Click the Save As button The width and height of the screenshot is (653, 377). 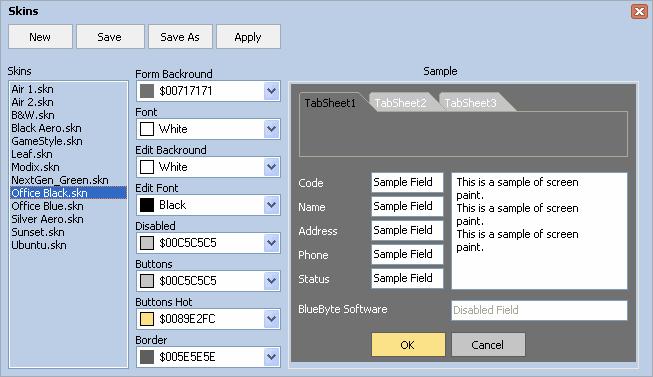[180, 37]
